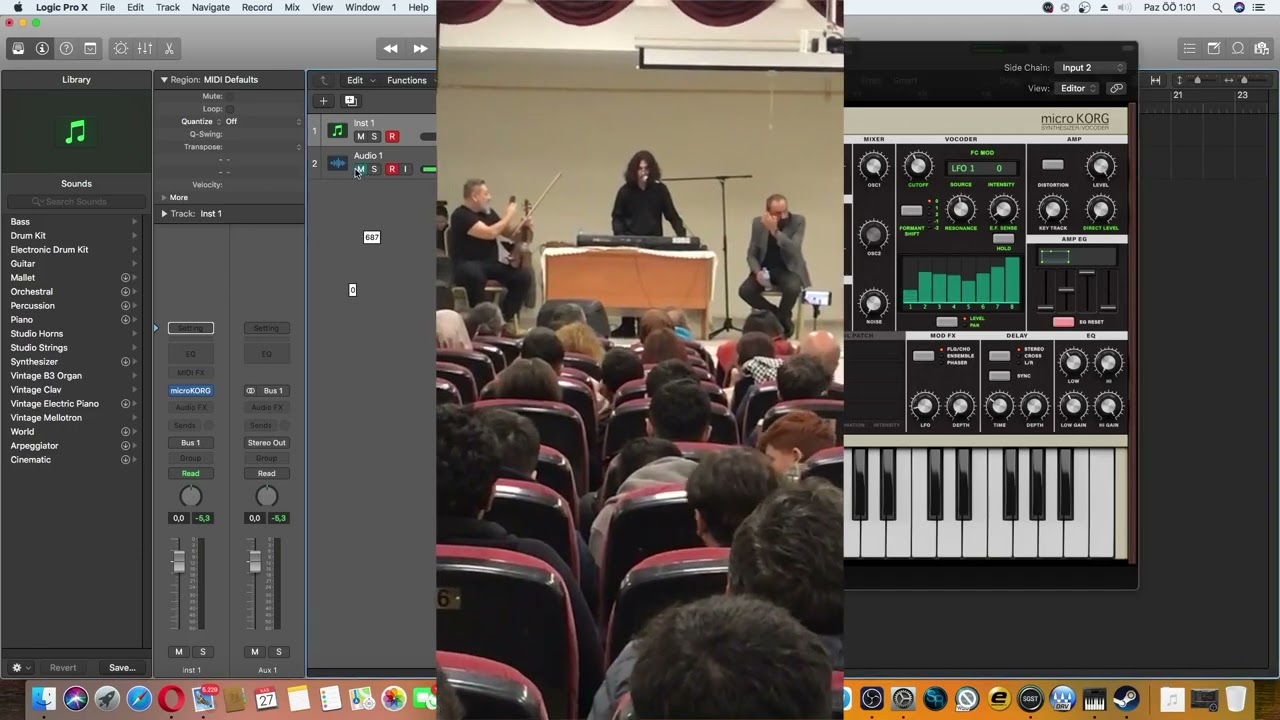The image size is (1280, 720).
Task: Open the Side Chain Input 2 dropdown
Action: (x=1091, y=68)
